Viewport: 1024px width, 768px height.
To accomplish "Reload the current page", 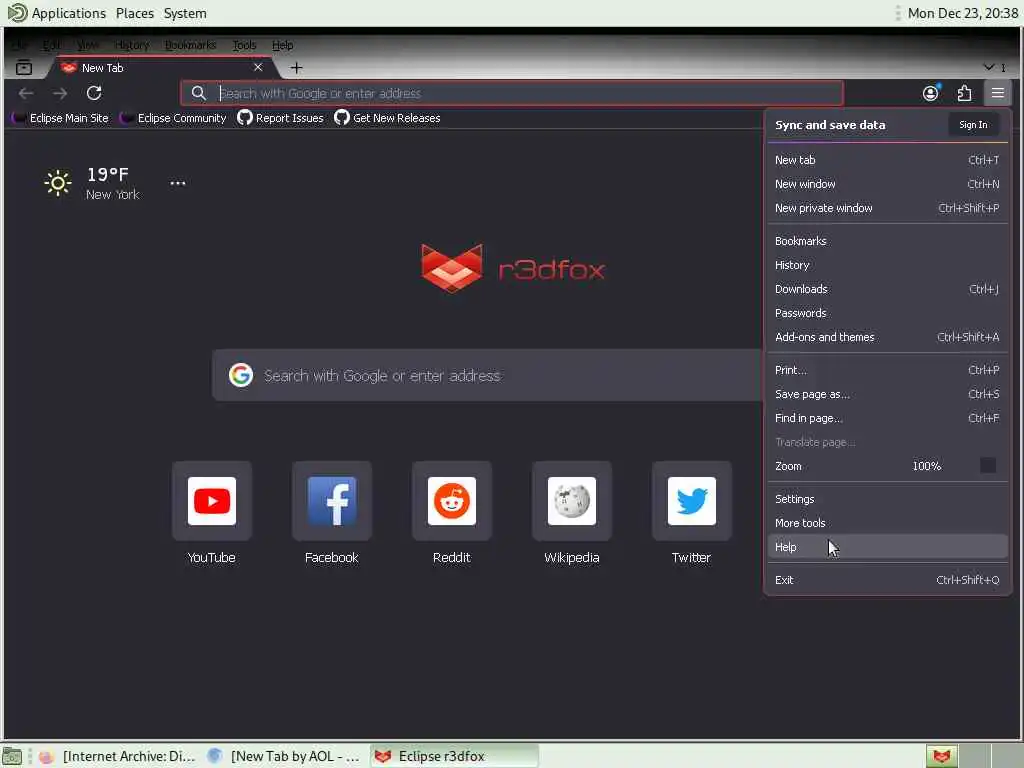I will 94,93.
